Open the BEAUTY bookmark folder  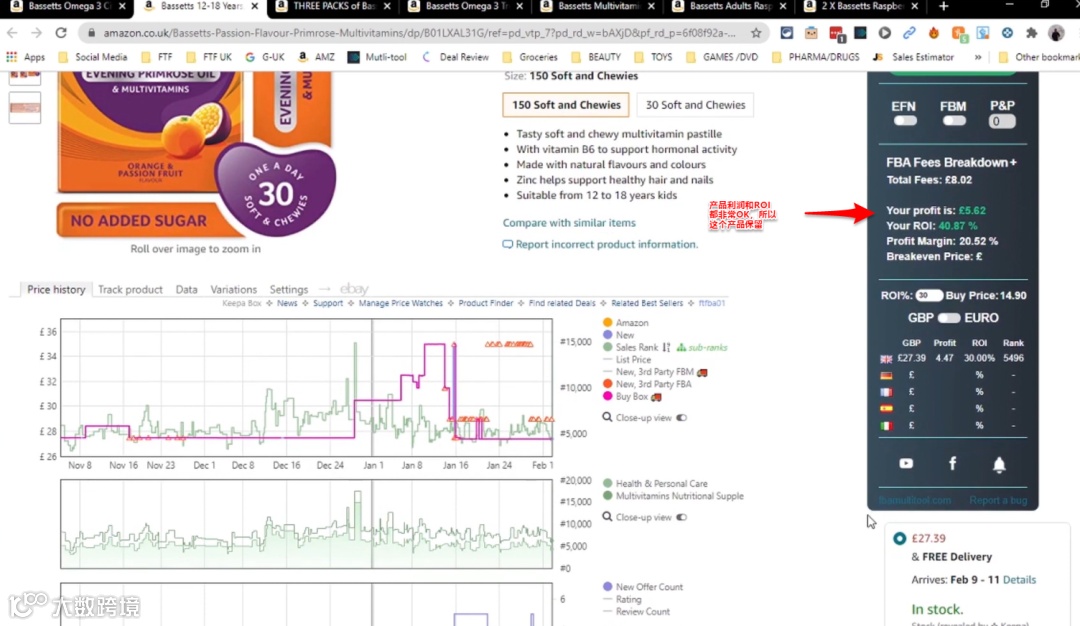pos(596,57)
